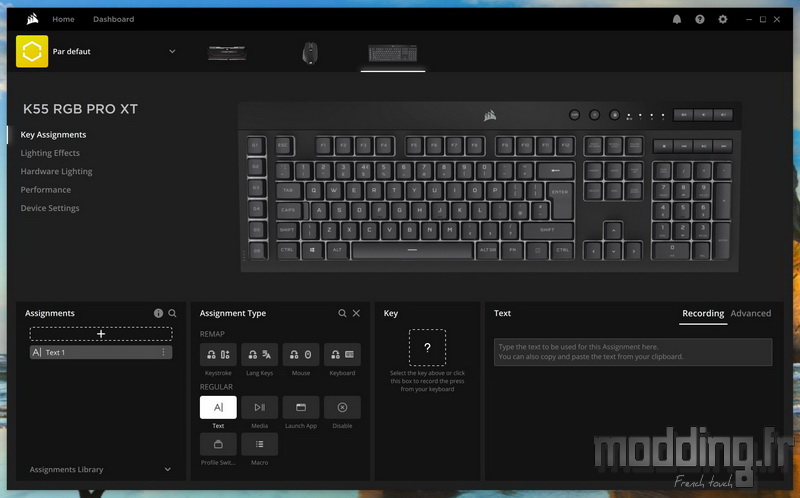
Task: Open Hardware Lighting section
Action: pyautogui.click(x=56, y=171)
